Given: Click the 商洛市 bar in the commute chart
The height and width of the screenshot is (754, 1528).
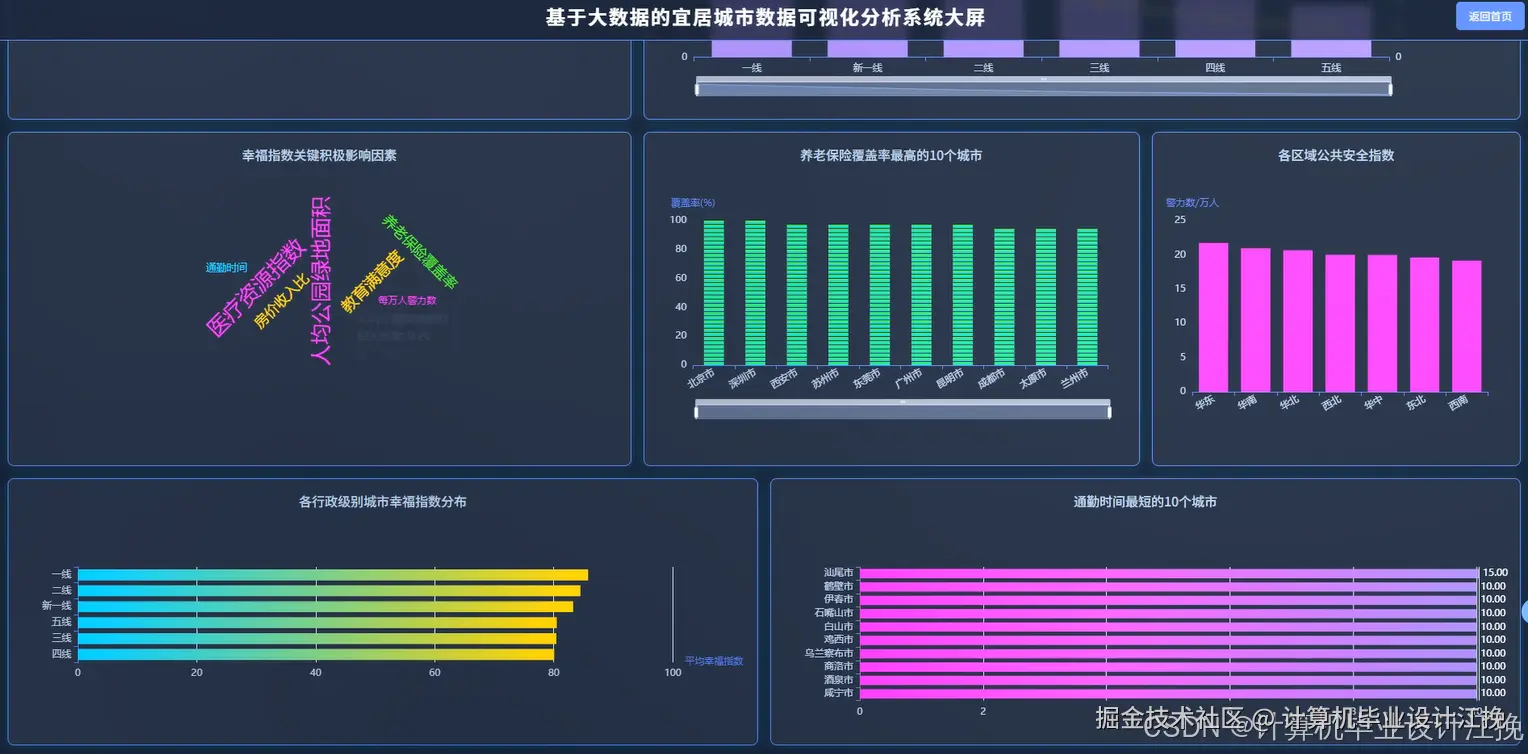Looking at the screenshot, I should tap(1168, 666).
